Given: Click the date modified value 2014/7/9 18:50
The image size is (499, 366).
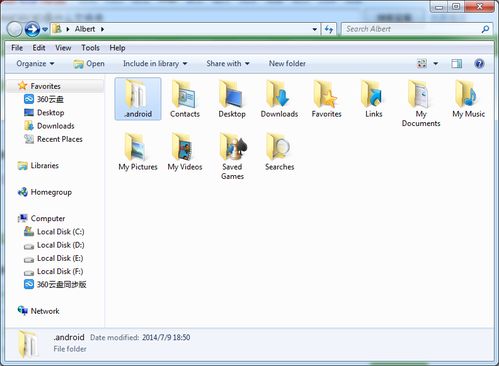Looking at the screenshot, I should click(166, 337).
